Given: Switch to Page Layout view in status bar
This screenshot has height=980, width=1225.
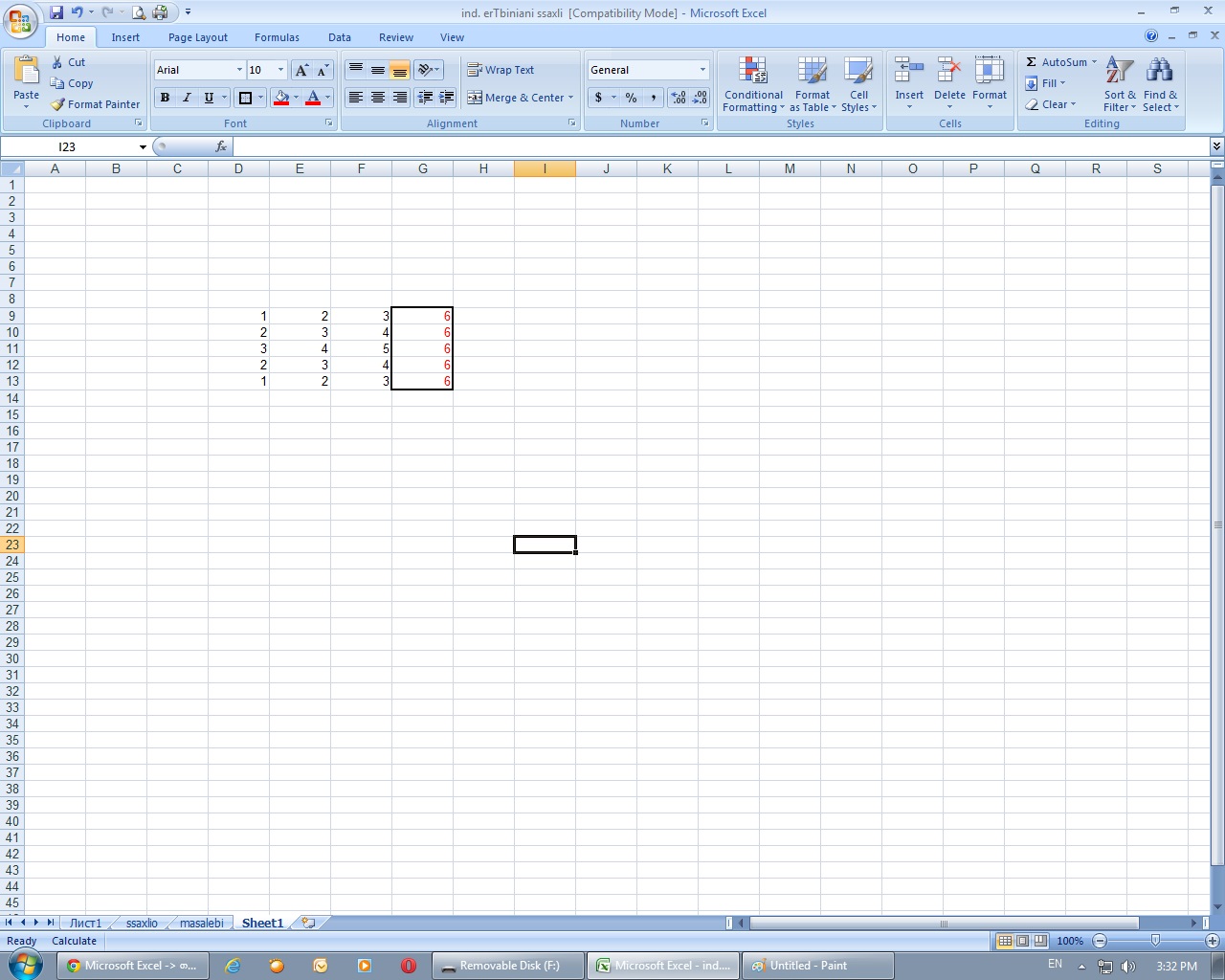Looking at the screenshot, I should pos(1022,941).
